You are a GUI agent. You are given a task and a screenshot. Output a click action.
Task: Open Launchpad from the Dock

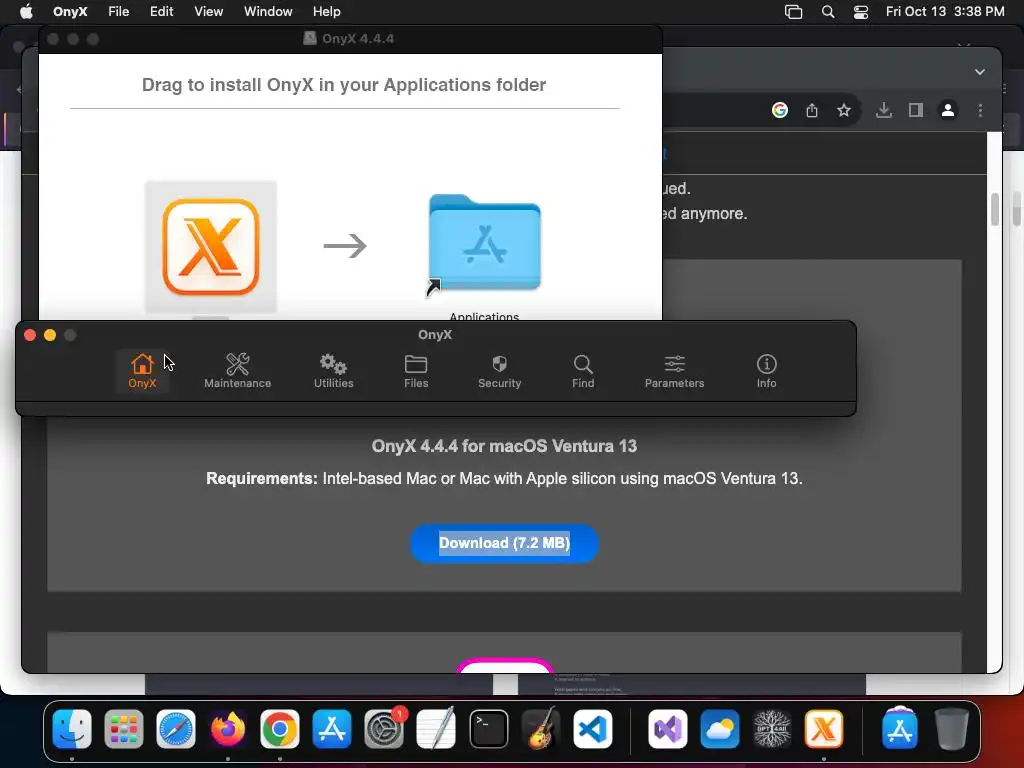(x=123, y=729)
